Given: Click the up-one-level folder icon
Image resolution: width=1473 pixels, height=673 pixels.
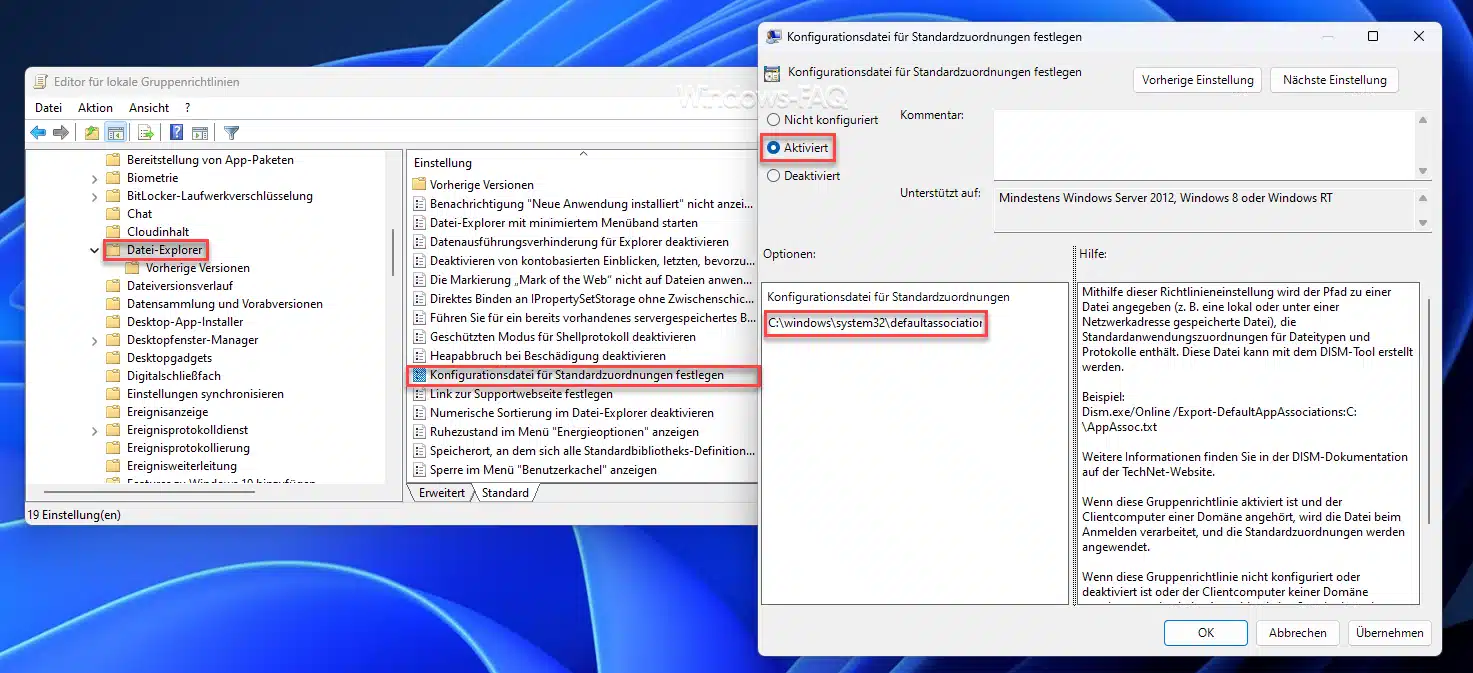Looking at the screenshot, I should [92, 133].
